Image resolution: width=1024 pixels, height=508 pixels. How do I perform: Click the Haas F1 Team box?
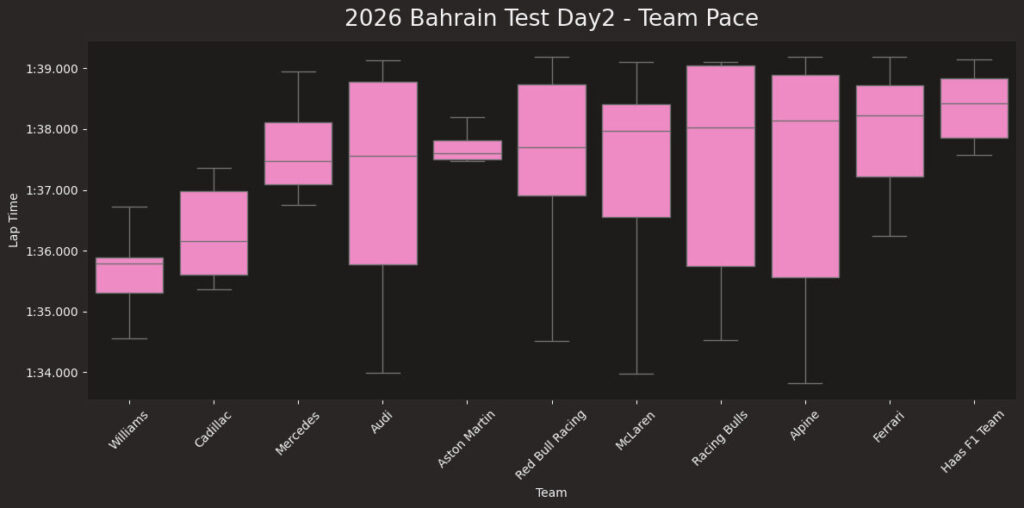coord(974,108)
